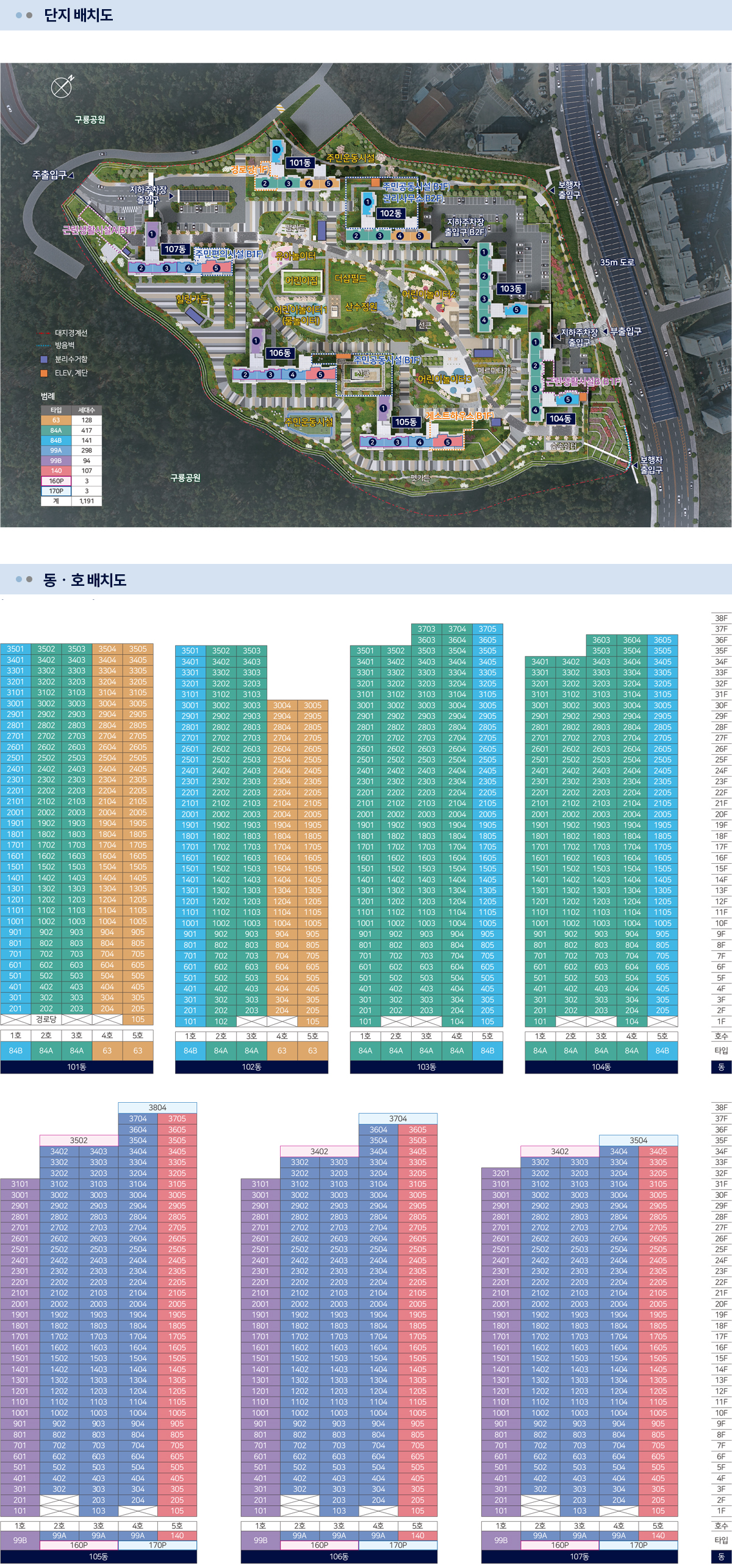Click the 35m 도로 road label
The height and width of the screenshot is (1568, 732).
click(617, 262)
